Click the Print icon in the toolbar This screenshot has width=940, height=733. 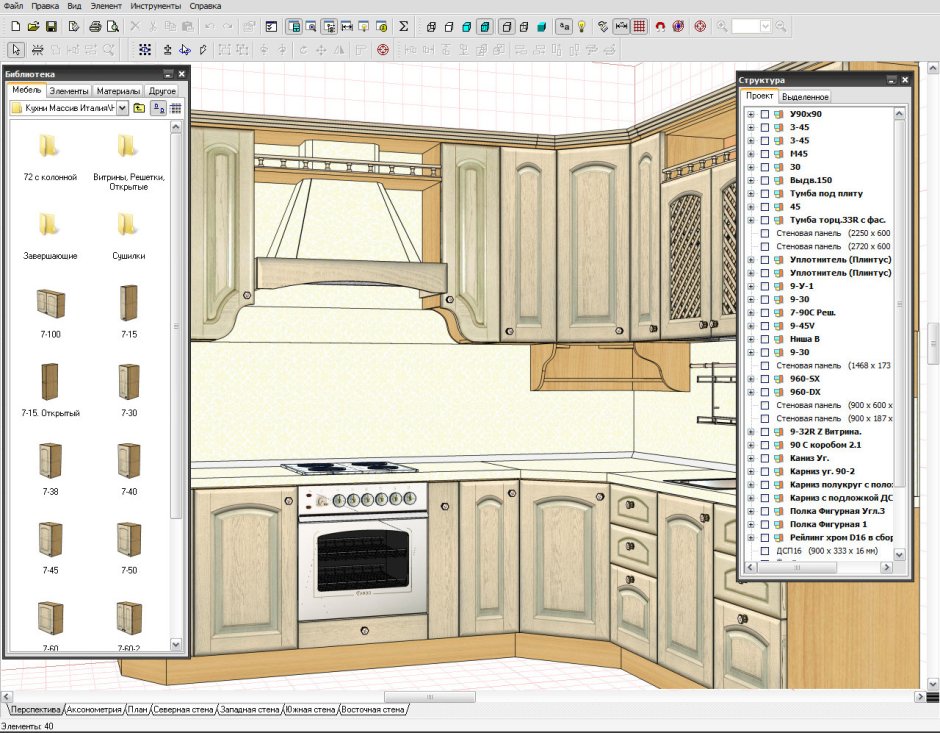coord(95,25)
